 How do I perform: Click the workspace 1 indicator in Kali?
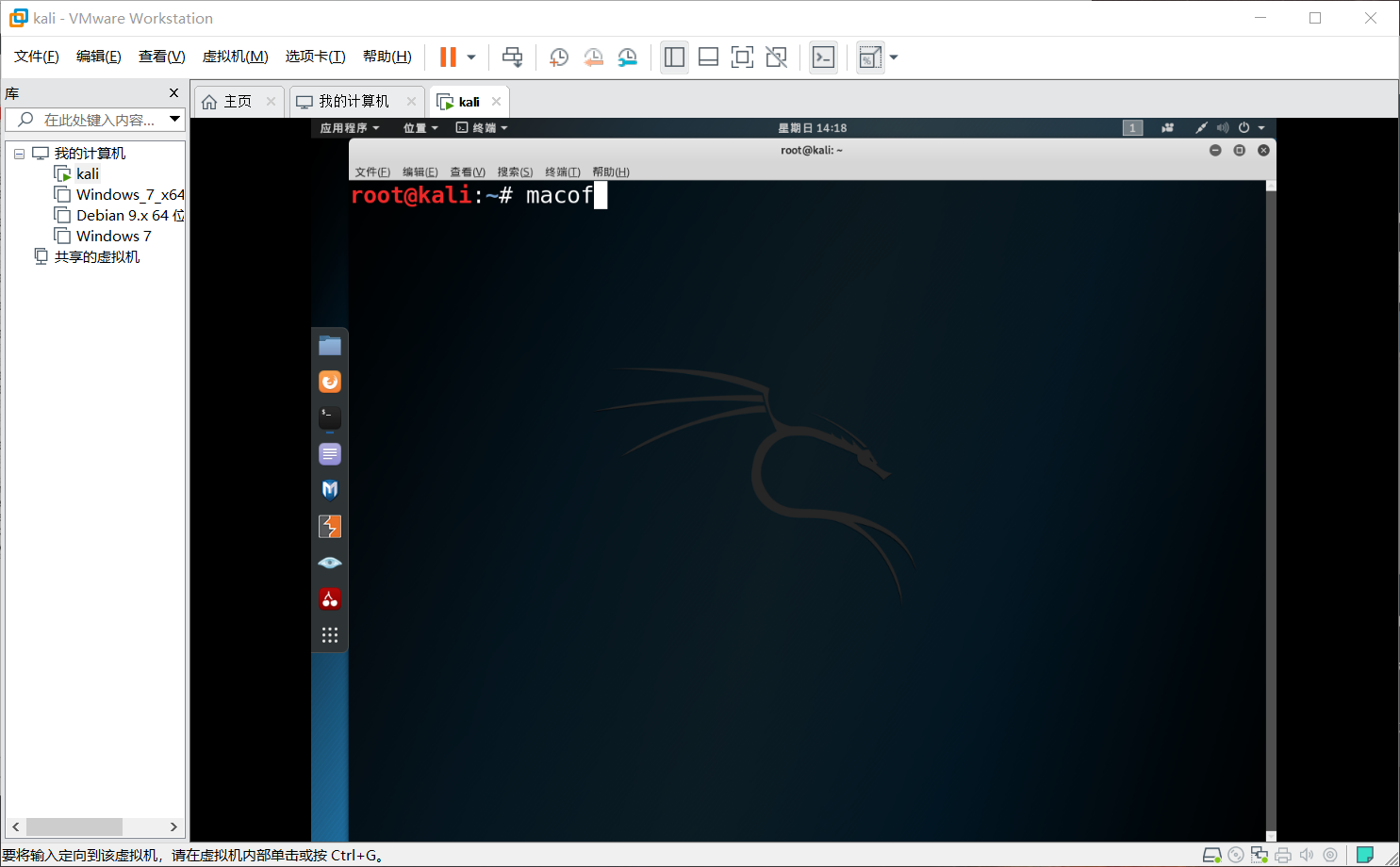(1133, 128)
